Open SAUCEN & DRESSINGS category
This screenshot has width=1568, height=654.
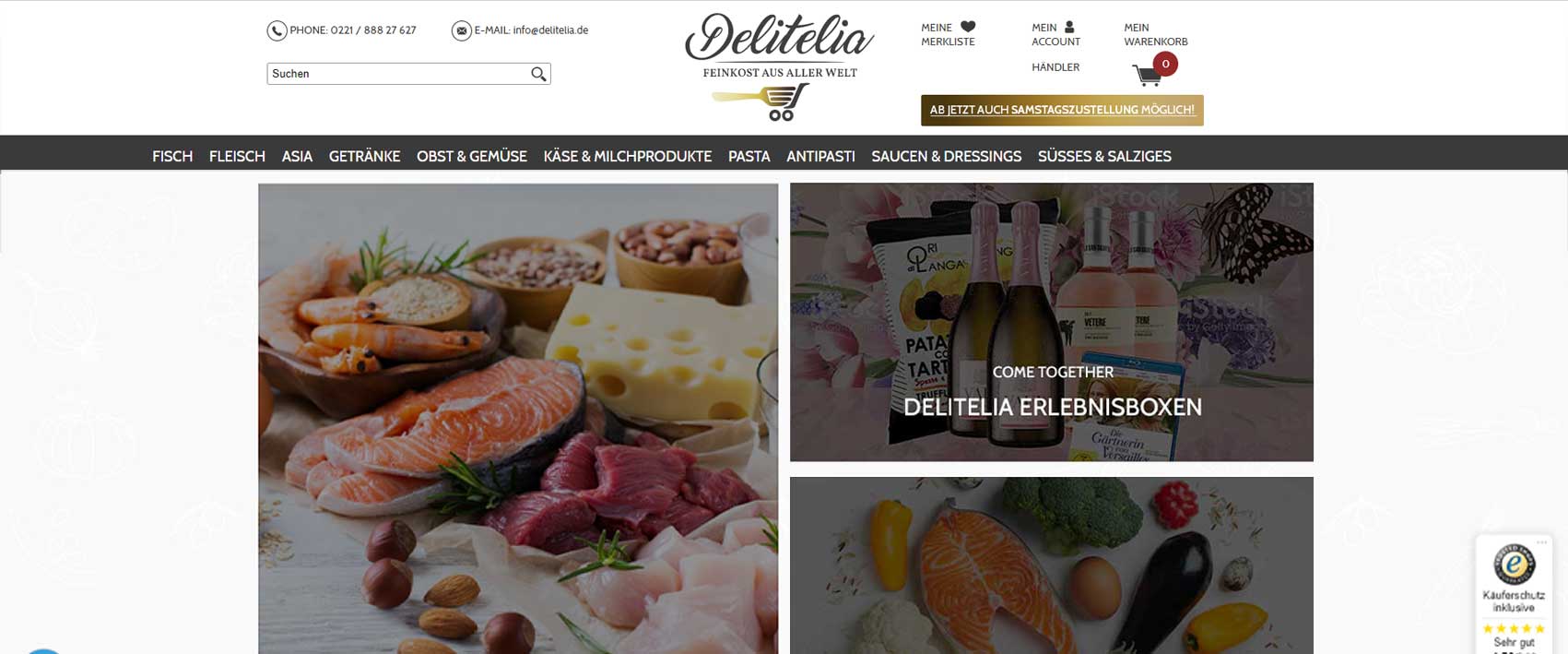tap(947, 156)
